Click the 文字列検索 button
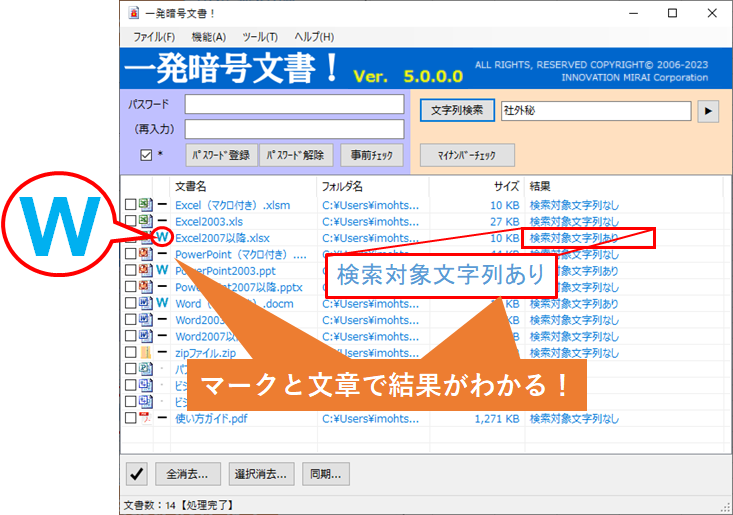The height and width of the screenshot is (515, 733). 457,110
